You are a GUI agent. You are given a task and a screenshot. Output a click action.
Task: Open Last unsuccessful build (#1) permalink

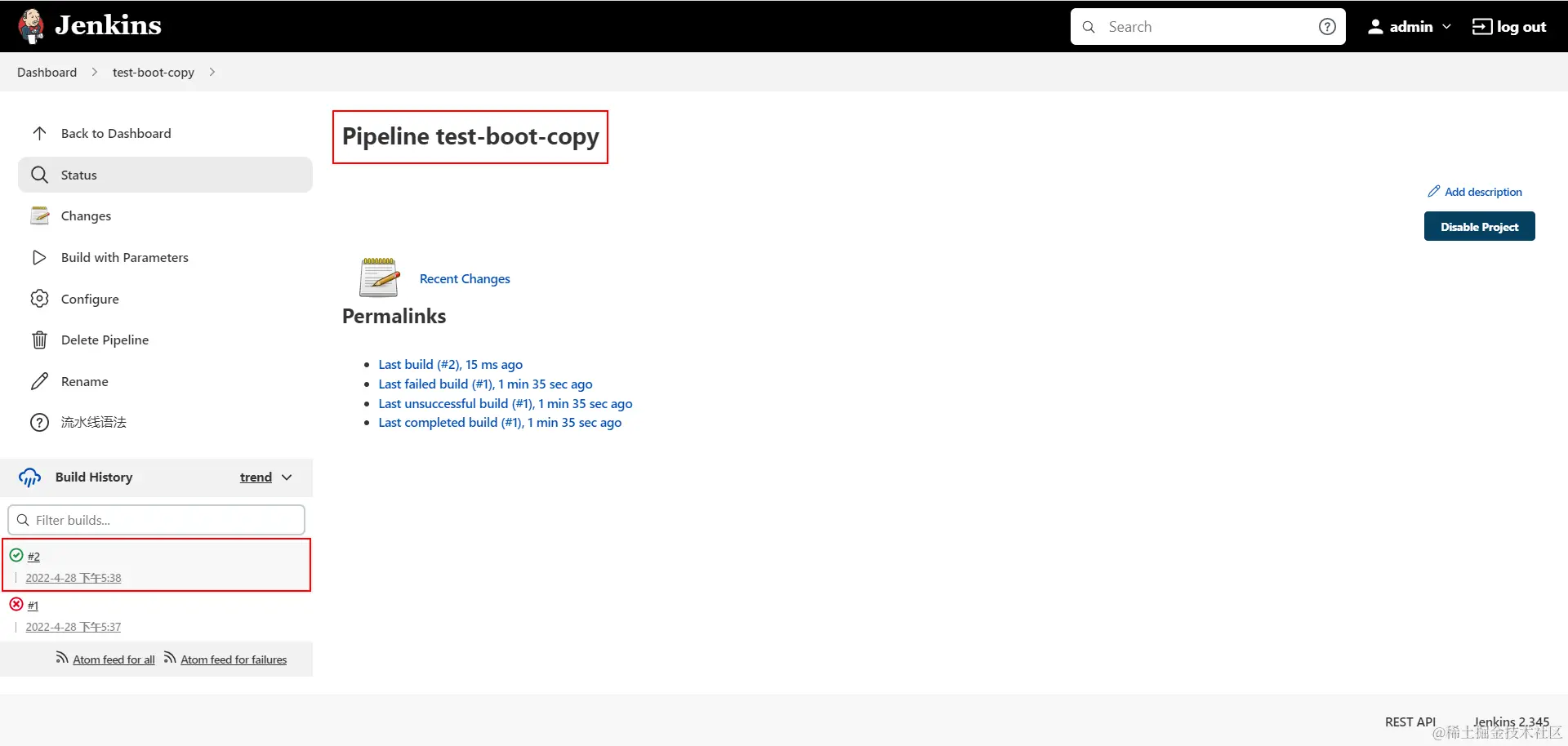click(x=506, y=403)
